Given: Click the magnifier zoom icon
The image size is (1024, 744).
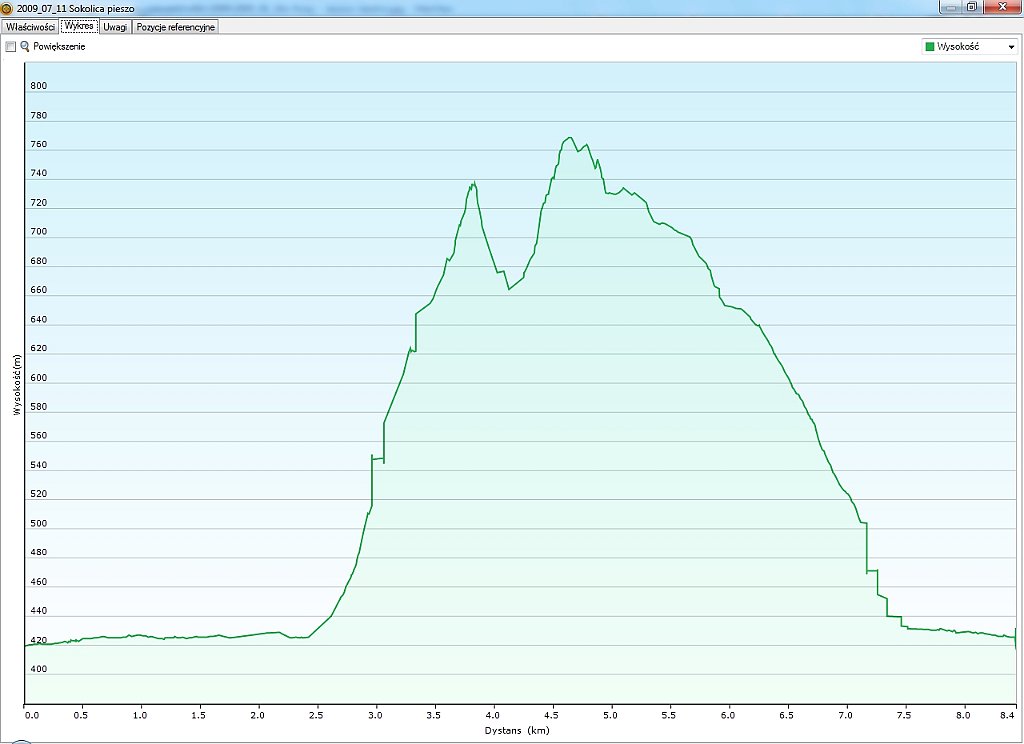Looking at the screenshot, I should [25, 47].
